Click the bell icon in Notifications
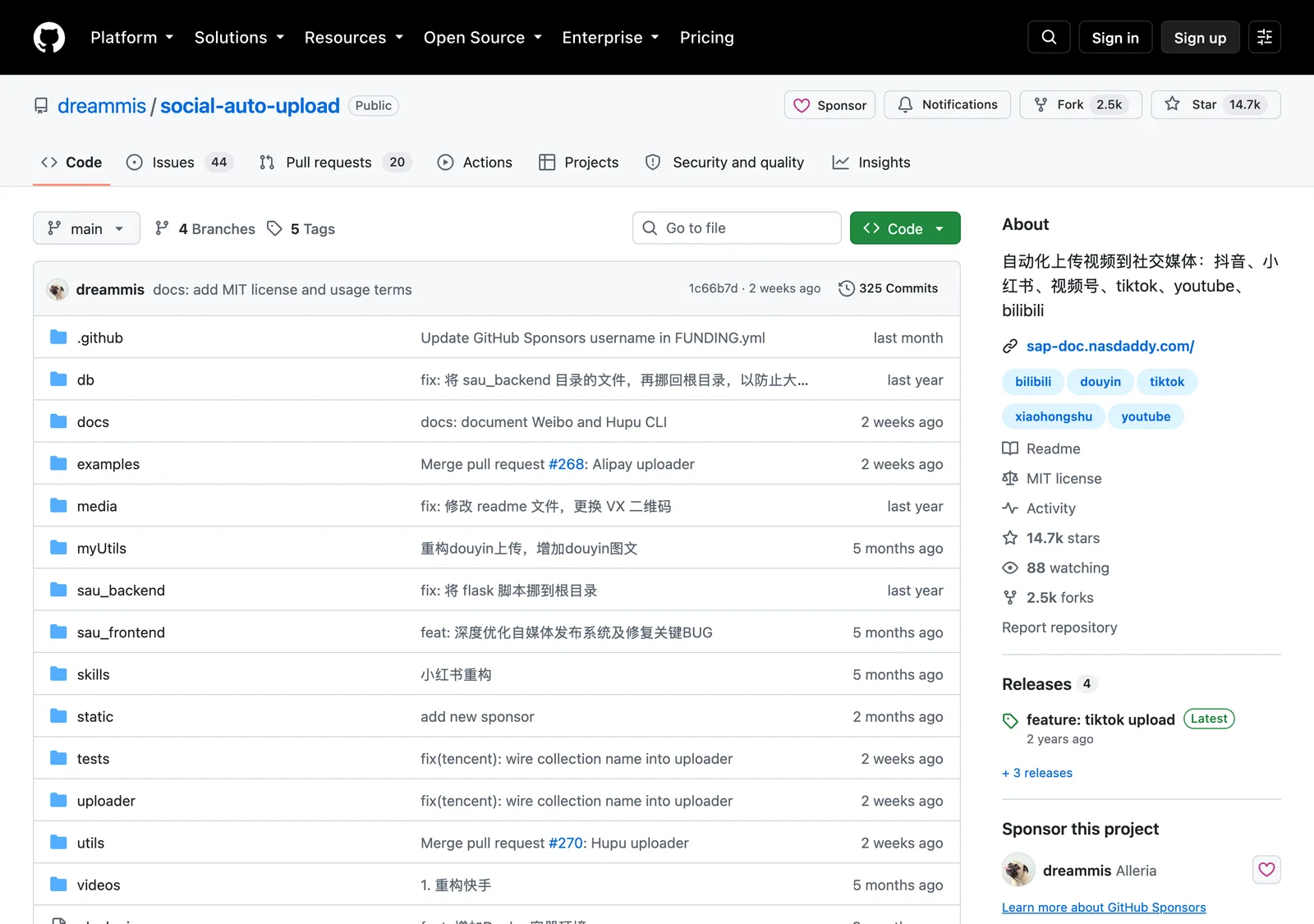Image resolution: width=1314 pixels, height=924 pixels. 905,104
